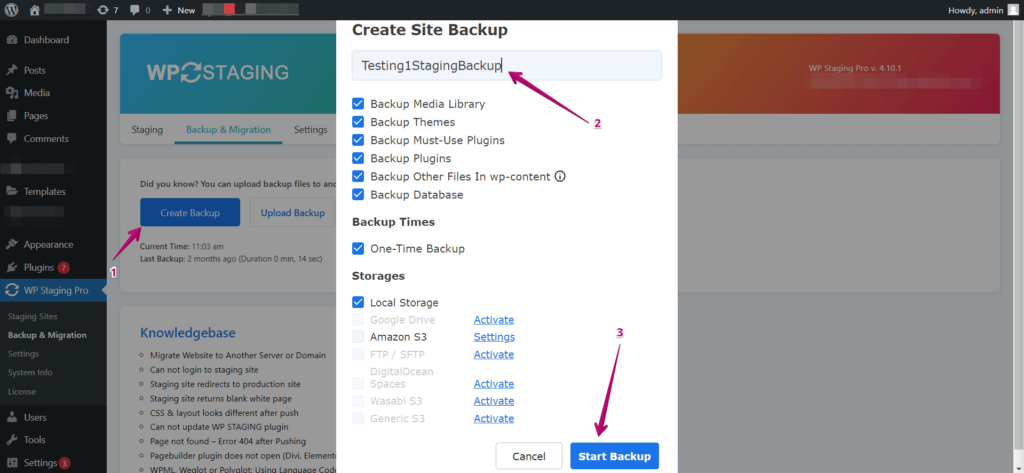The width and height of the screenshot is (1024, 473).
Task: Open Staging site redirects to production article
Action: pos(225,384)
